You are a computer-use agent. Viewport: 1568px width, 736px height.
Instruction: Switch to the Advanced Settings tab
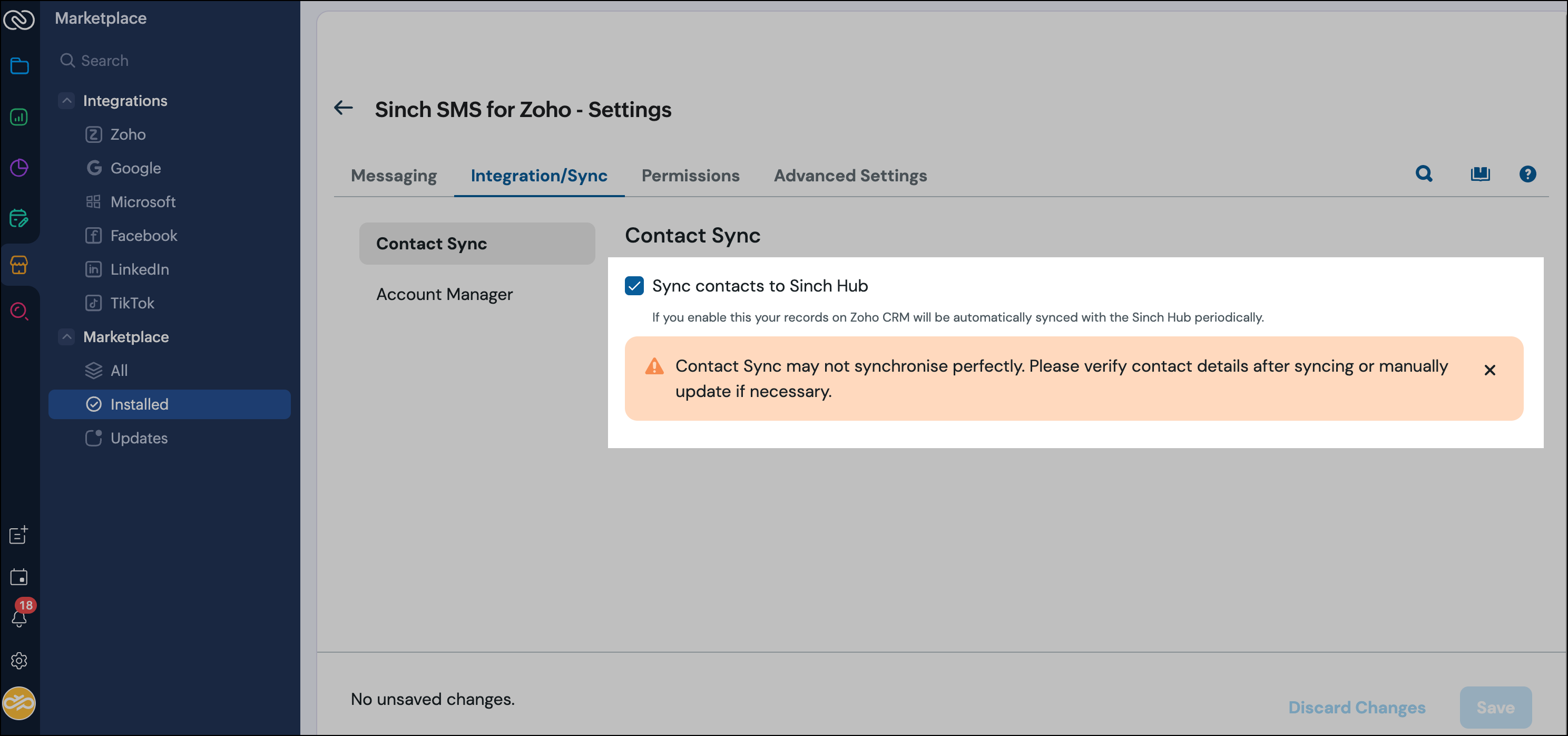click(850, 176)
